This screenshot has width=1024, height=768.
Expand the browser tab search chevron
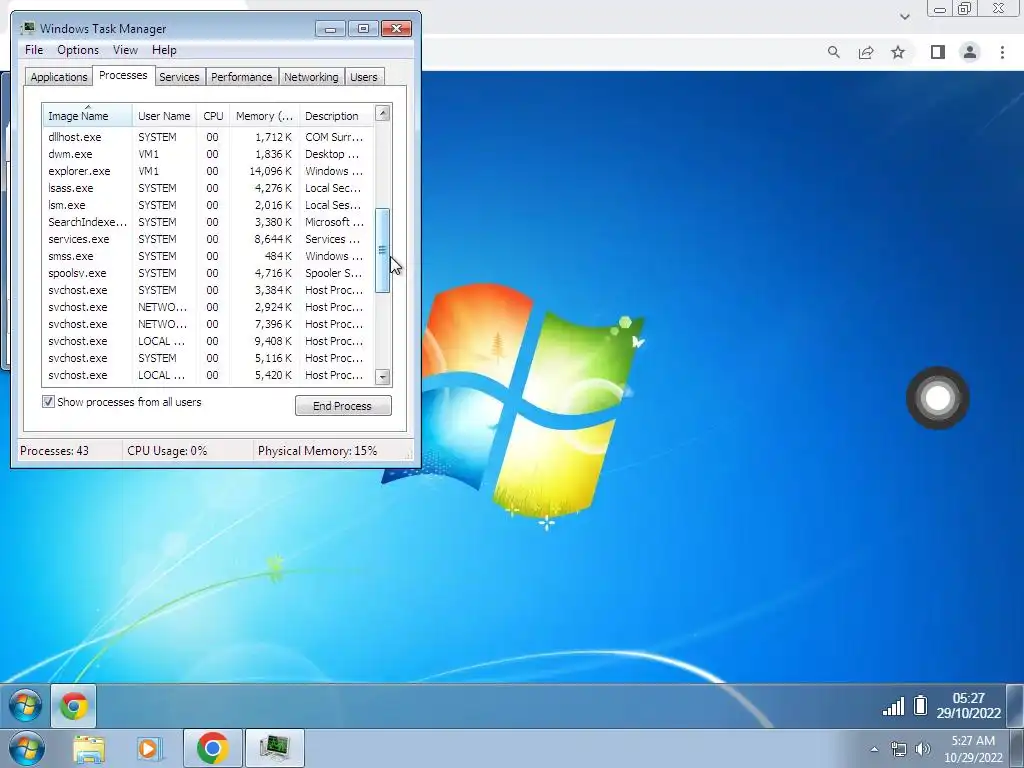click(x=904, y=16)
